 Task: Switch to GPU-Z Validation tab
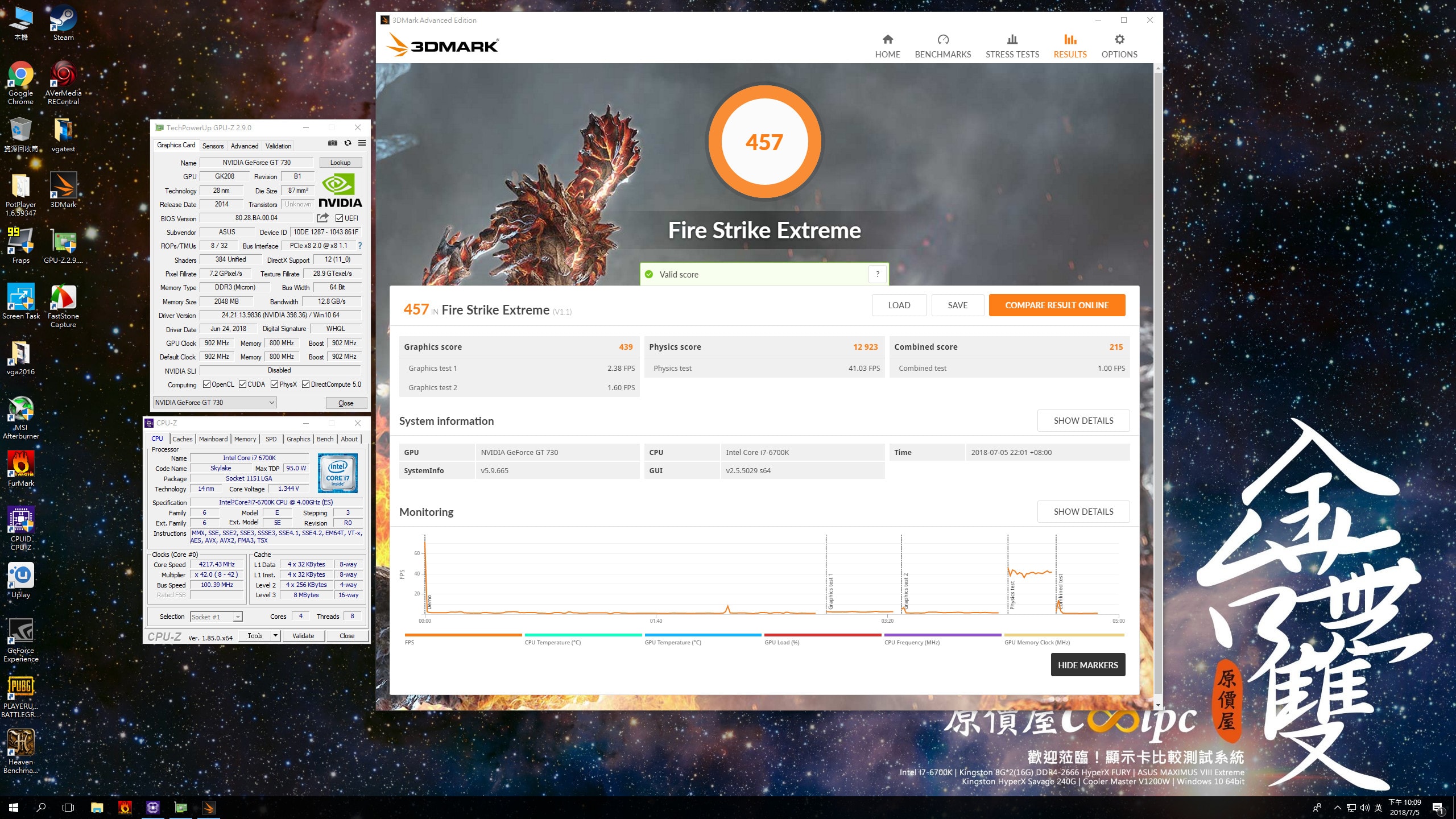278,146
